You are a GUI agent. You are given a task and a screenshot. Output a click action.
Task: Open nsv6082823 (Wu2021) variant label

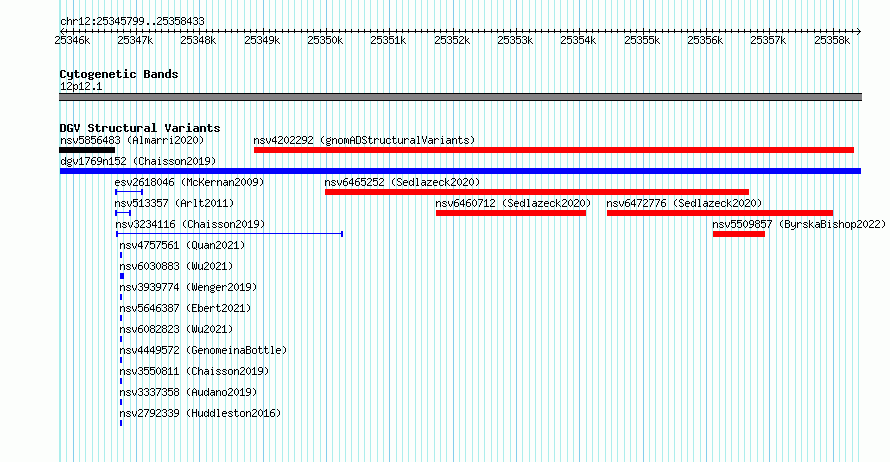click(176, 329)
